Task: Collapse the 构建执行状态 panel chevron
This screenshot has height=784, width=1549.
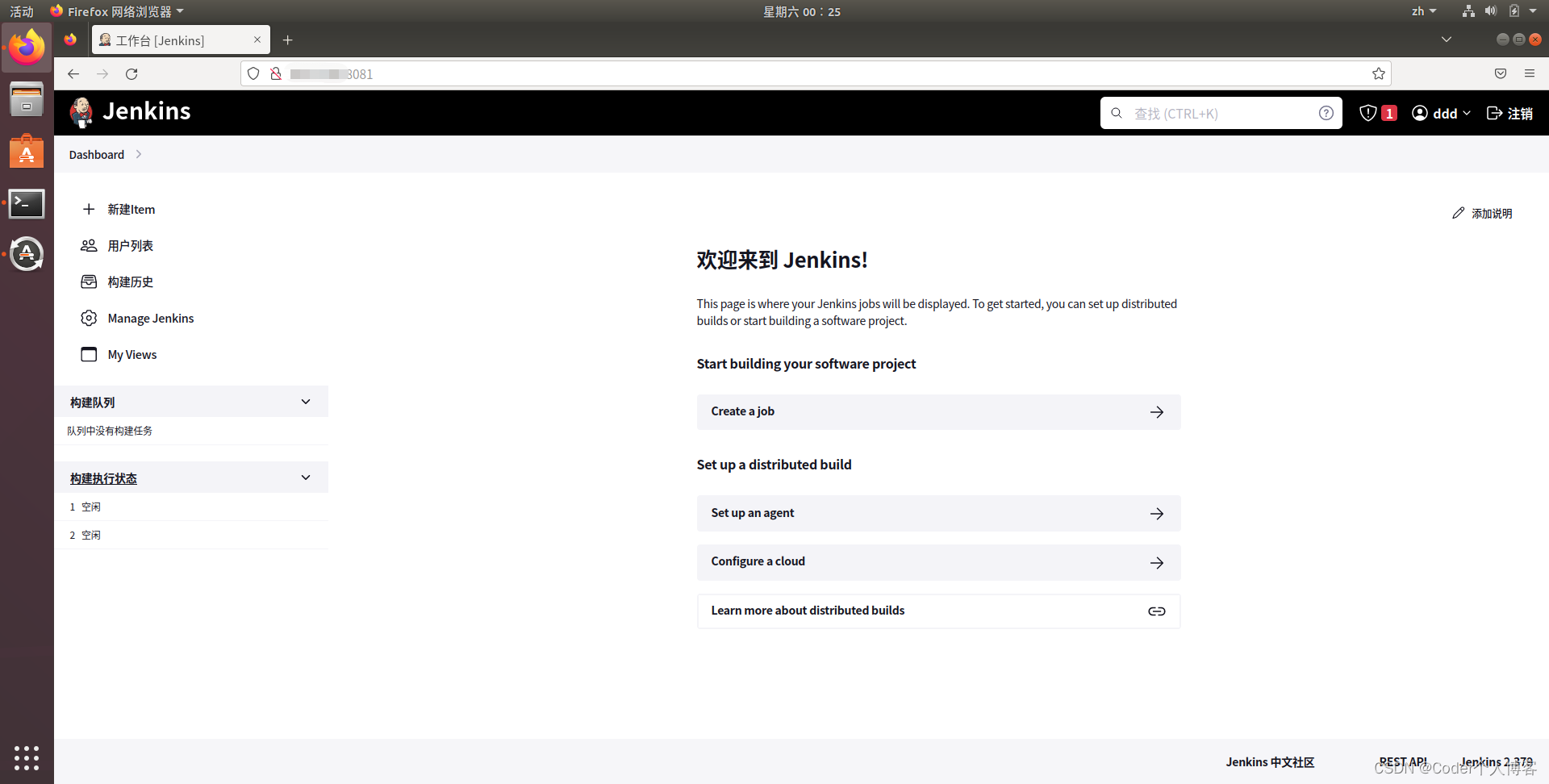Action: (306, 477)
